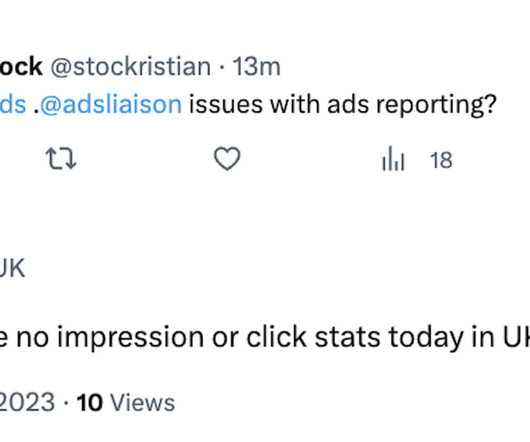The image size is (530, 442).
Task: Click the truncated blue mention ending in ds
Action: pyautogui.click(x=13, y=104)
